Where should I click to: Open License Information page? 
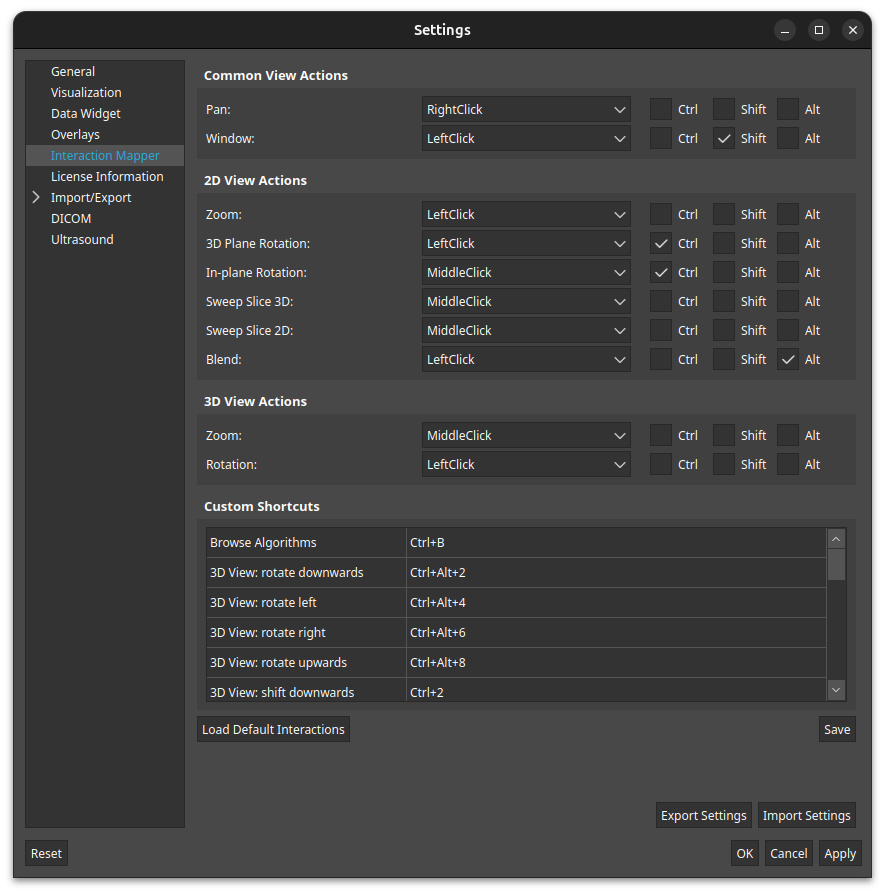click(x=105, y=177)
